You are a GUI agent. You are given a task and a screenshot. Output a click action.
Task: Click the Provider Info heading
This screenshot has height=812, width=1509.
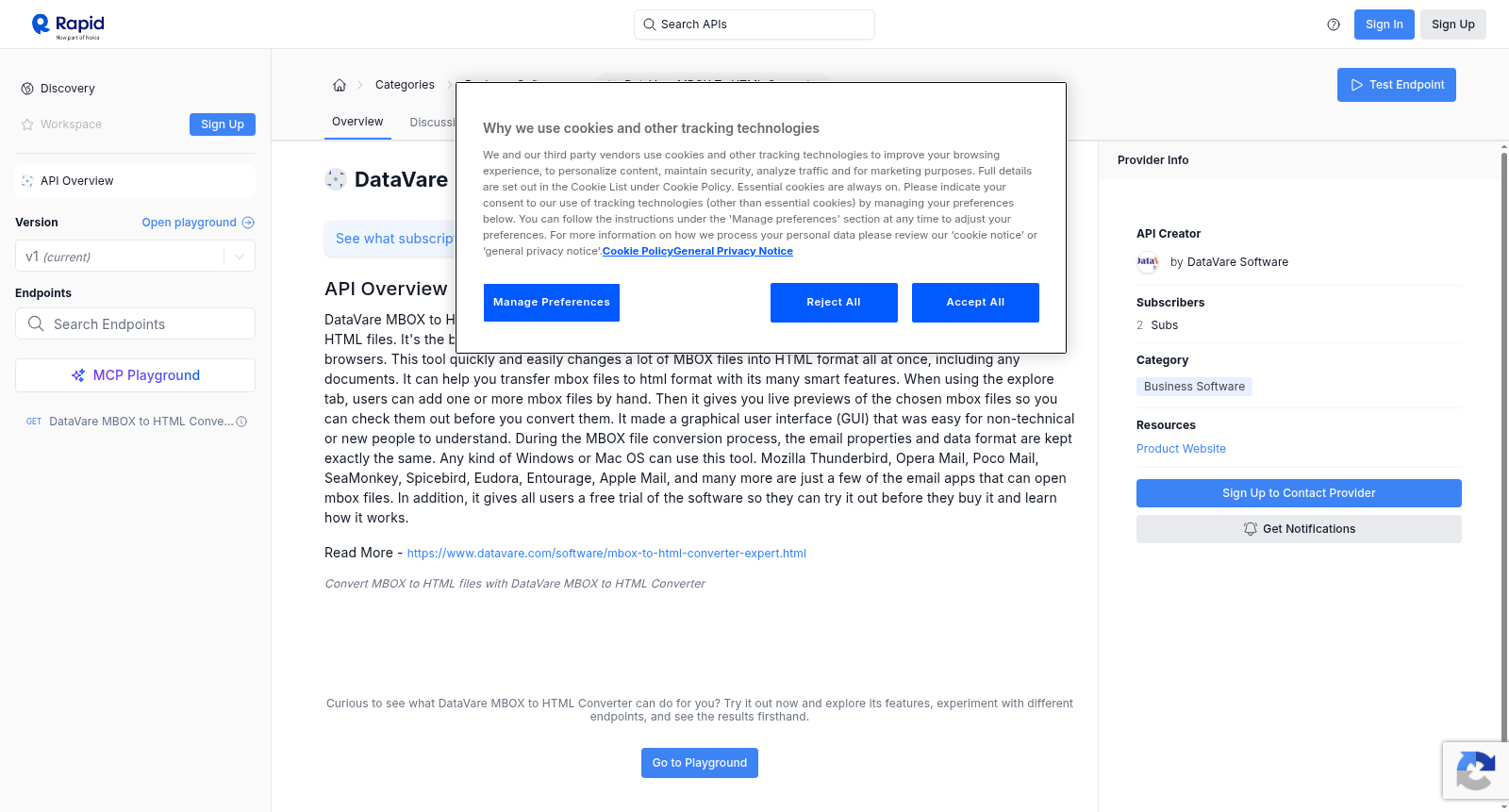1152,160
